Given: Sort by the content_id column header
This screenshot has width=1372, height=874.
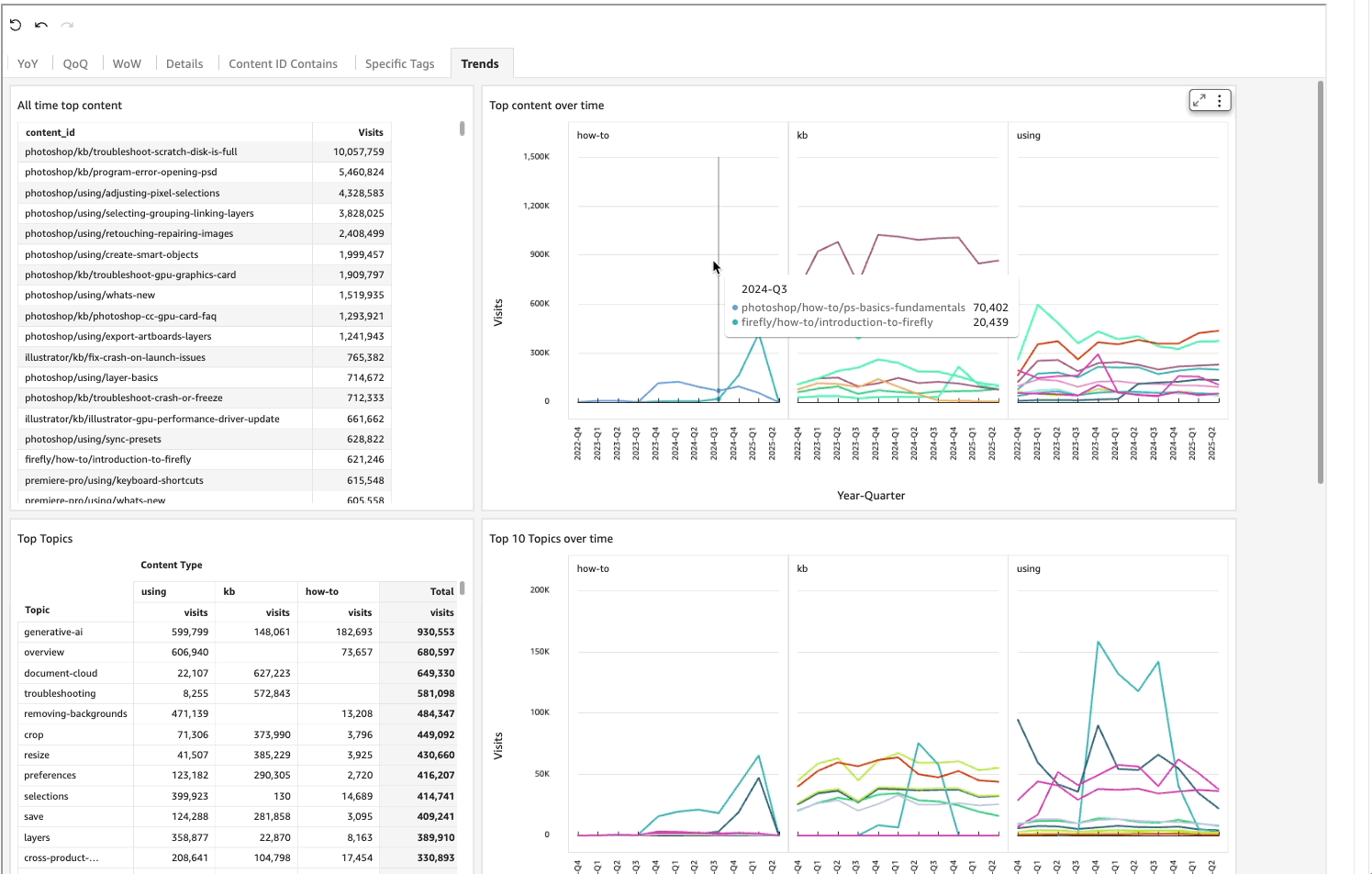Looking at the screenshot, I should click(50, 132).
